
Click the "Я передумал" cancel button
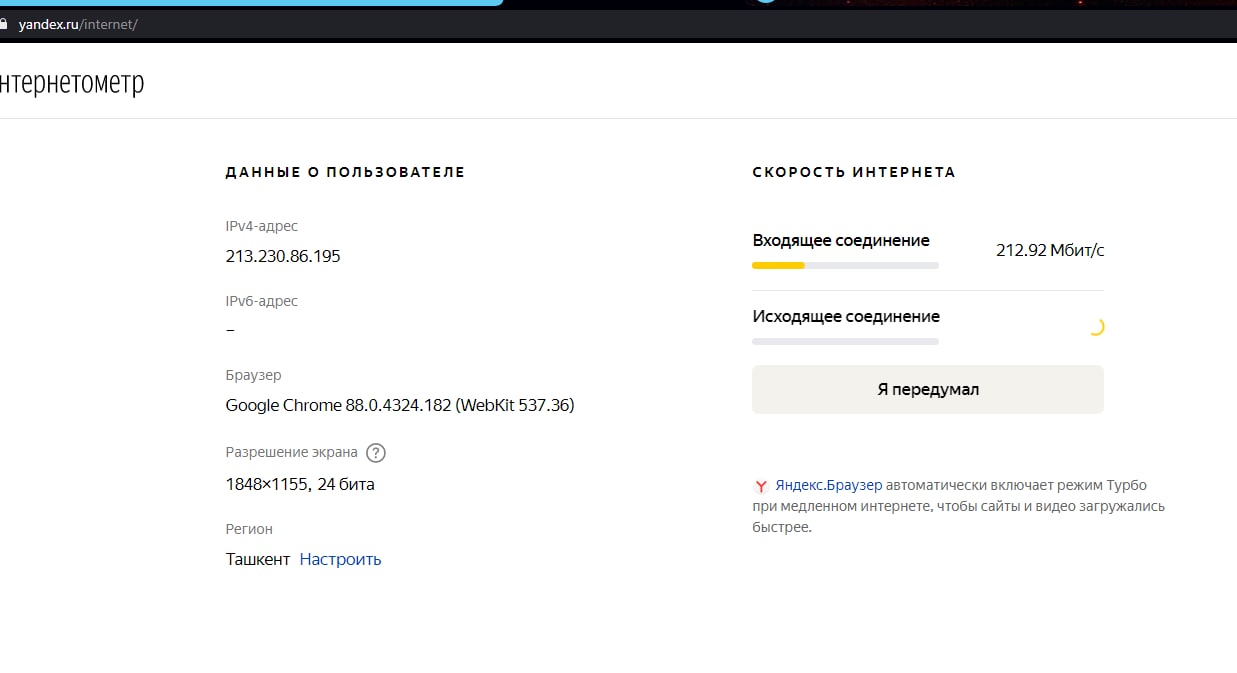(x=928, y=390)
